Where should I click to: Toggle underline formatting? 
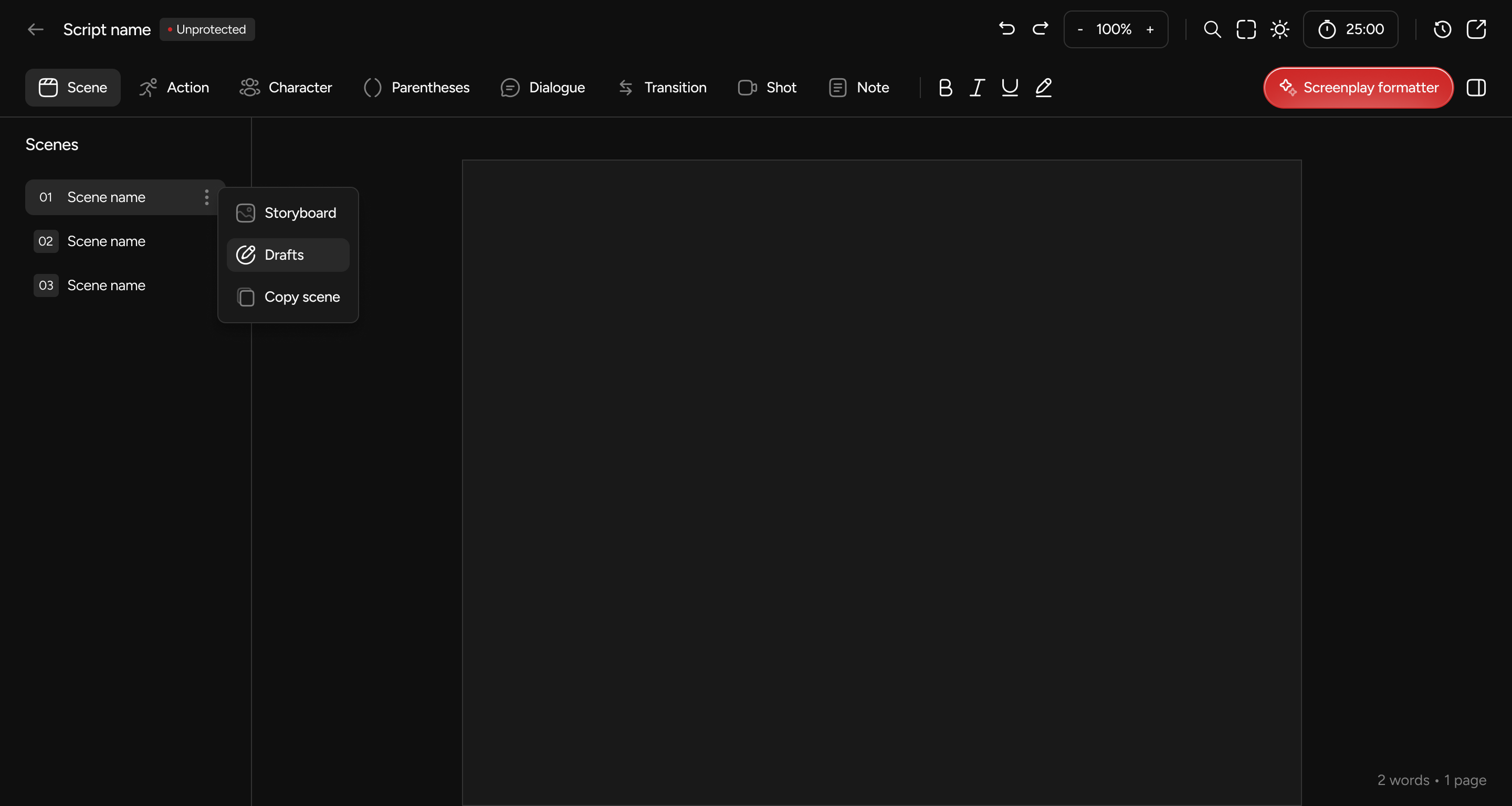click(1010, 88)
